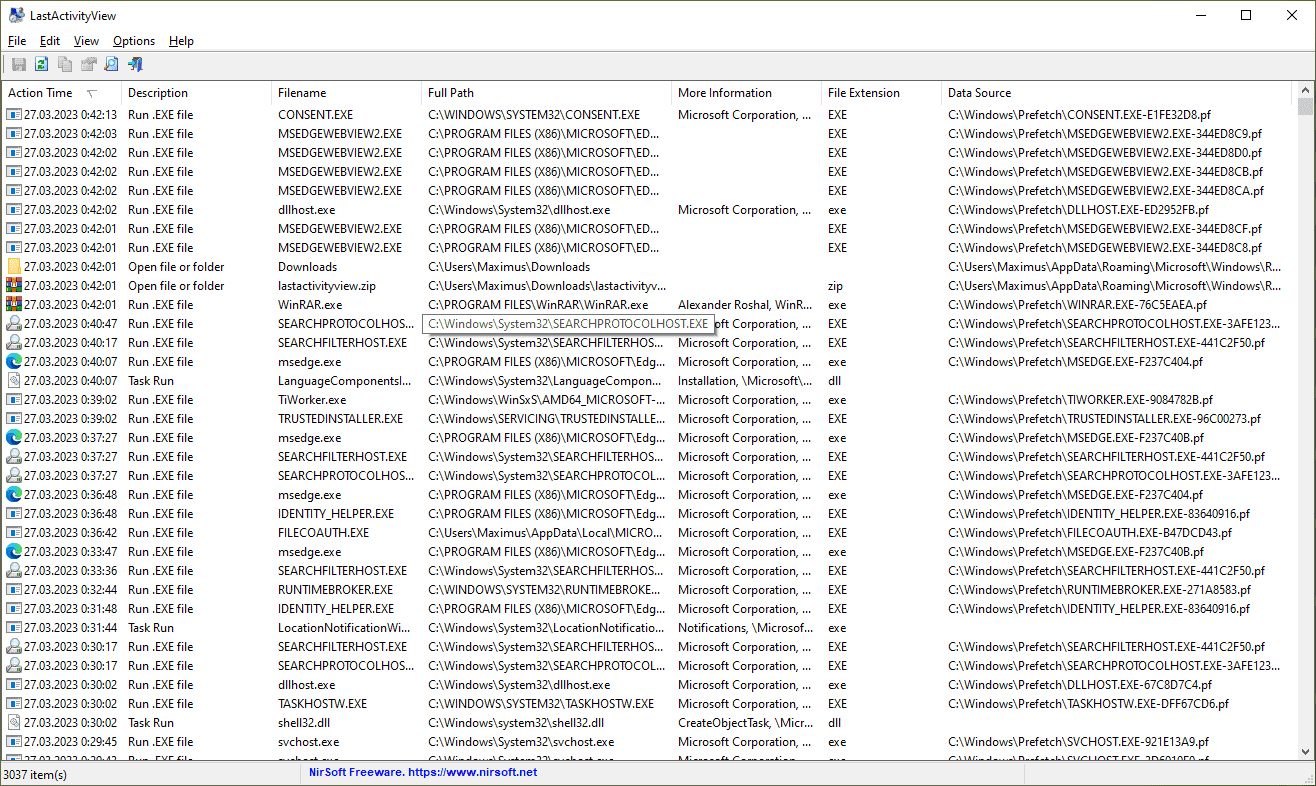This screenshot has height=786, width=1316.
Task: Click the 'Installation, \Microsoft...' information cell
Action: [x=745, y=381]
